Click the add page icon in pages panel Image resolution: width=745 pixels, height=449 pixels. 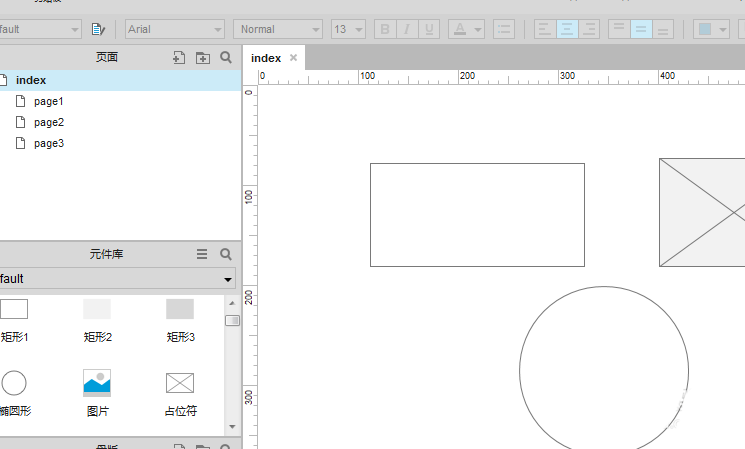coord(179,58)
